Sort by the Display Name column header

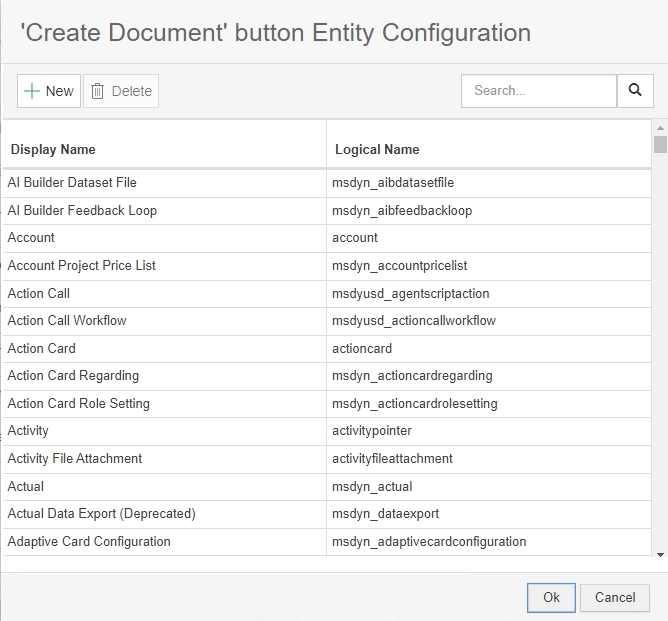tap(52, 149)
